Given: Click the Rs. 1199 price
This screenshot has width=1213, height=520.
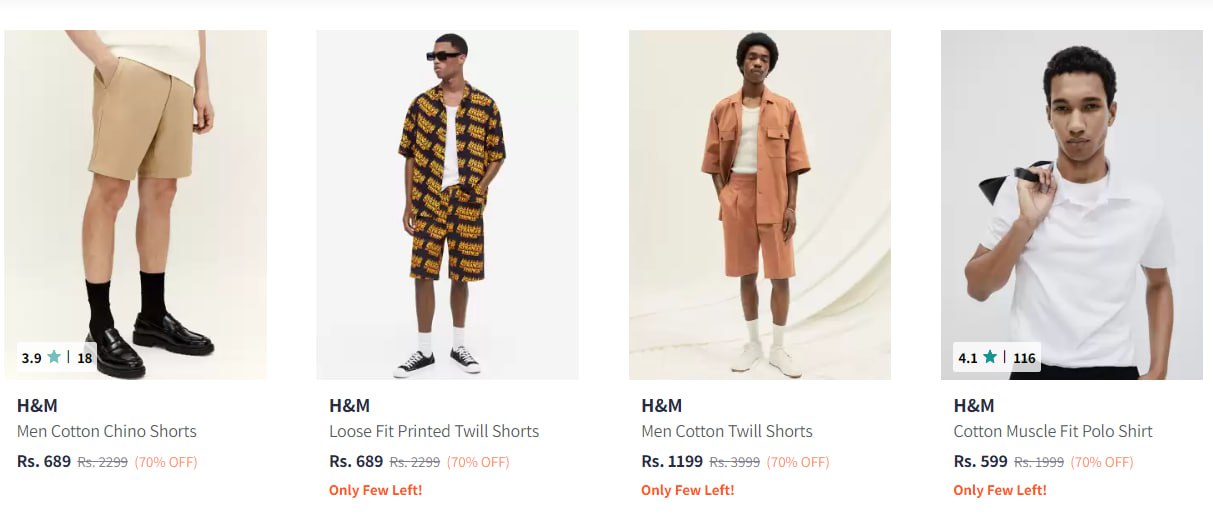Looking at the screenshot, I should tap(672, 461).
